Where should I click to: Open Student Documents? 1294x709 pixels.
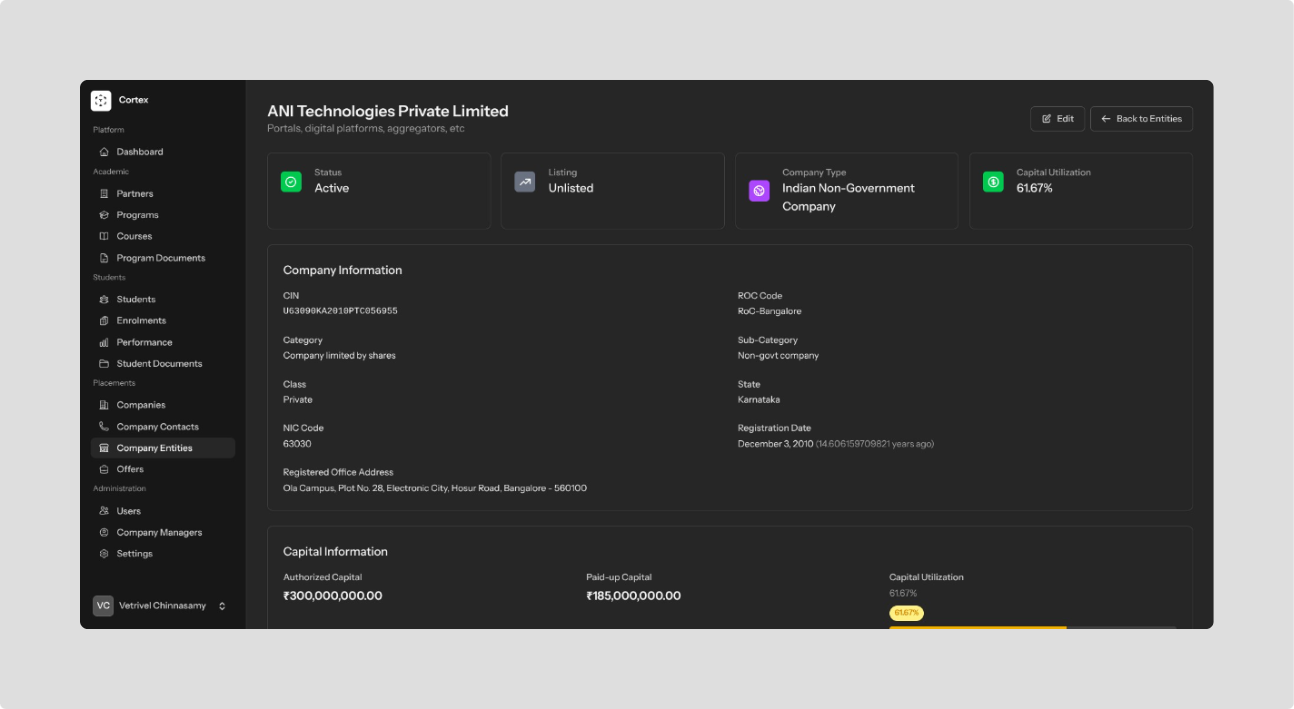(163, 364)
